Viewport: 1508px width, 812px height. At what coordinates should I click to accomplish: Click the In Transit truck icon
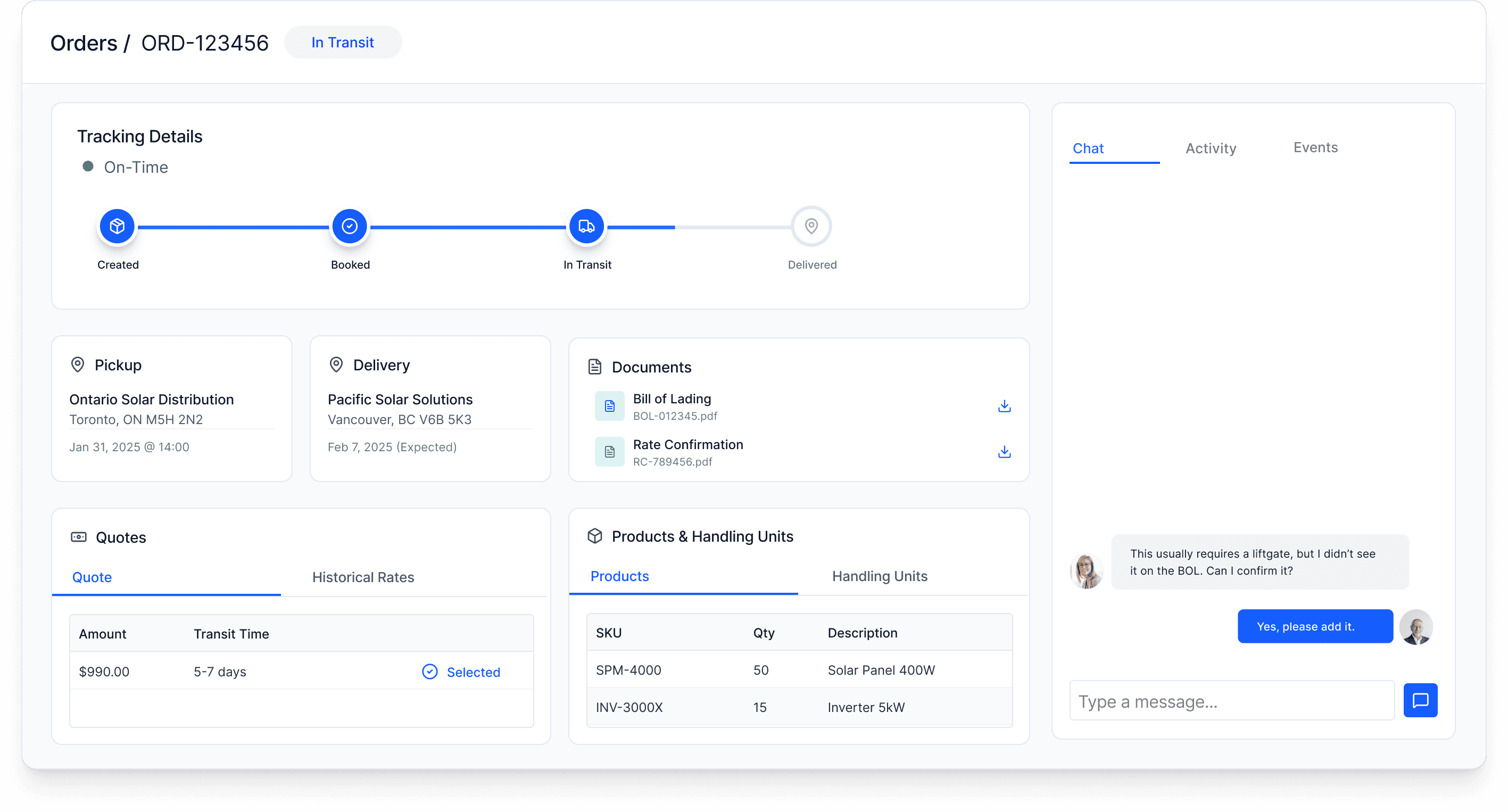(x=586, y=226)
